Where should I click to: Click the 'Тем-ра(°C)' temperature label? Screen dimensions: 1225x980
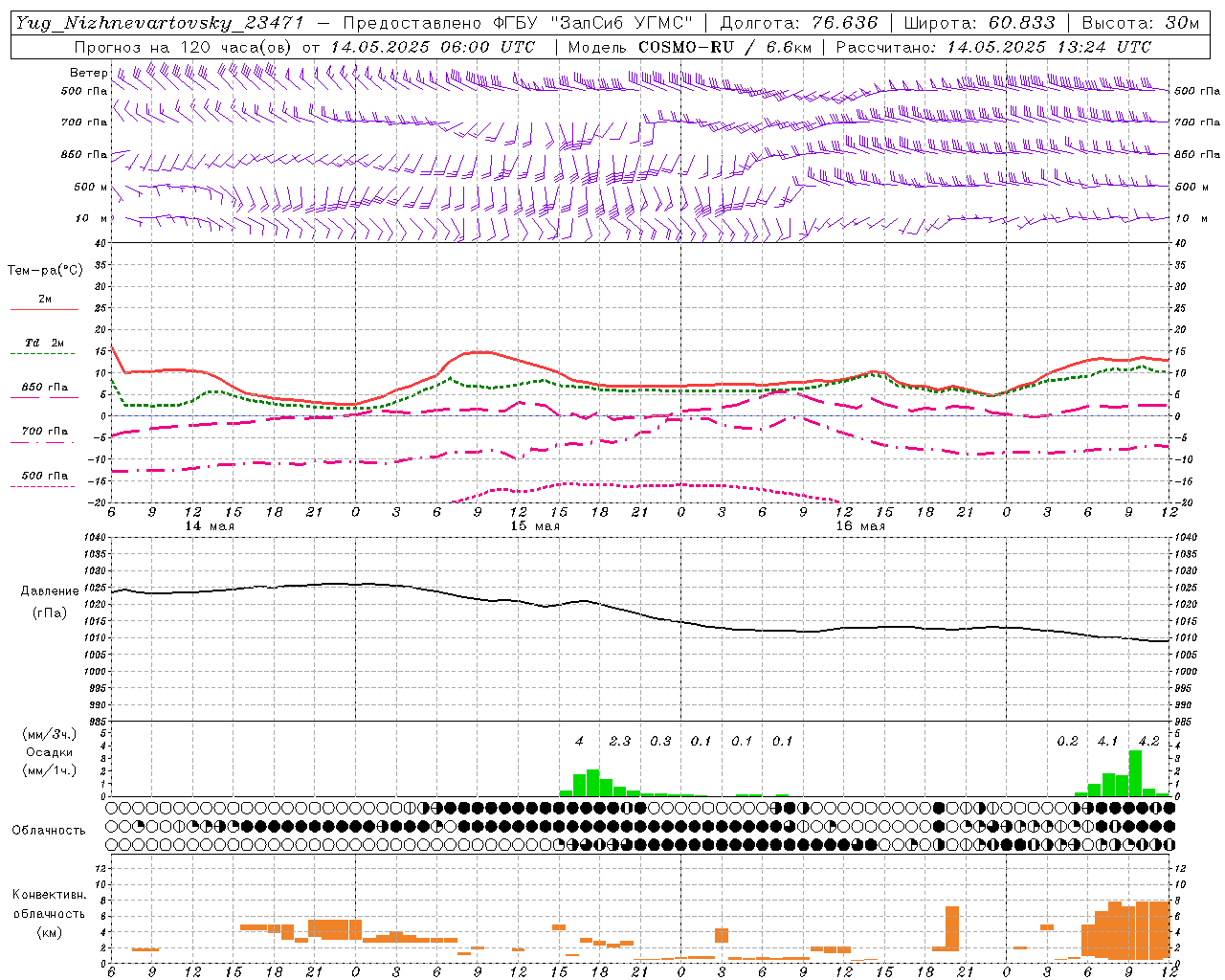[45, 271]
